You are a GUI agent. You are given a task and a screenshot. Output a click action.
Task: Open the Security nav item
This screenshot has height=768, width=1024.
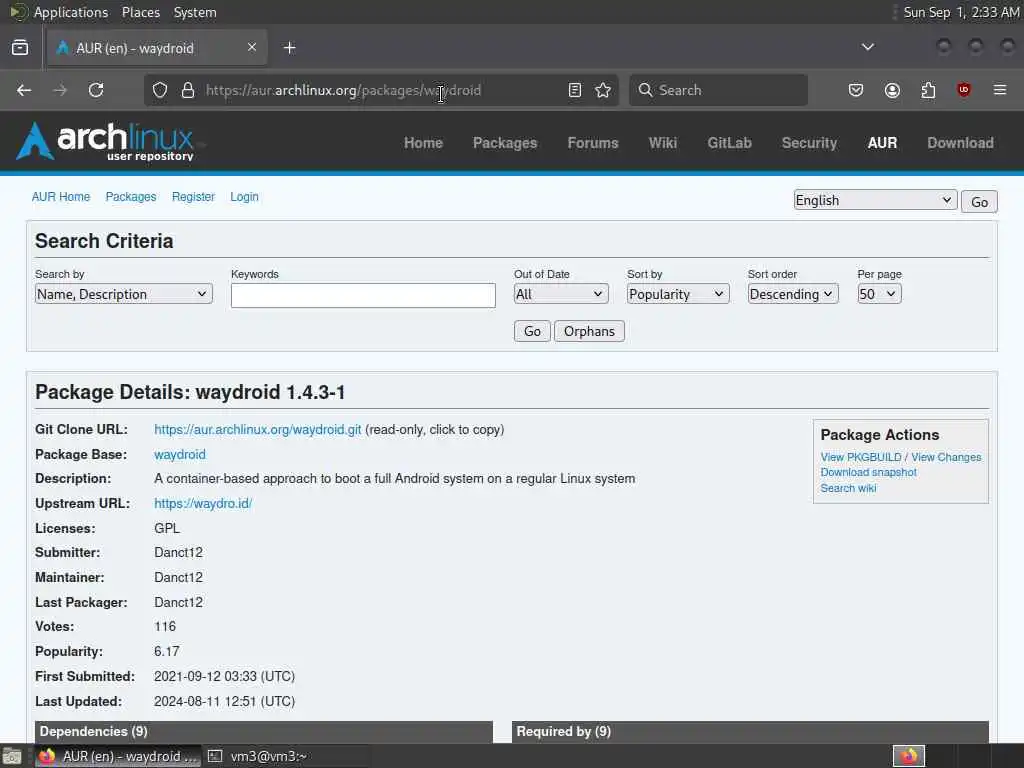(x=809, y=143)
